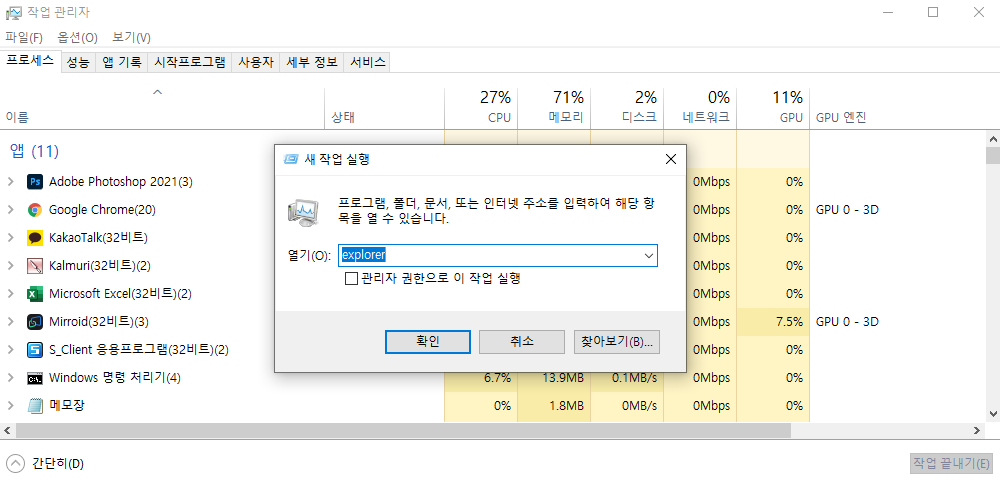Screen dimensions: 1000x487
Task: Switch to the 앱 기록 tab
Action: point(122,62)
